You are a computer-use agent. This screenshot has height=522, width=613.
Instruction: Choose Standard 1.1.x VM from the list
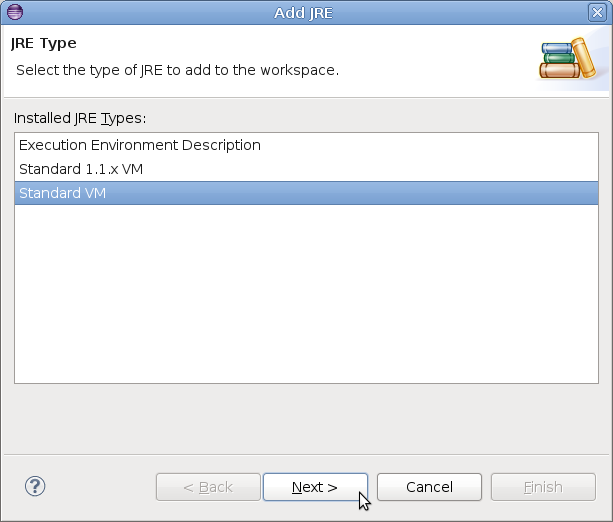[x=81, y=169]
